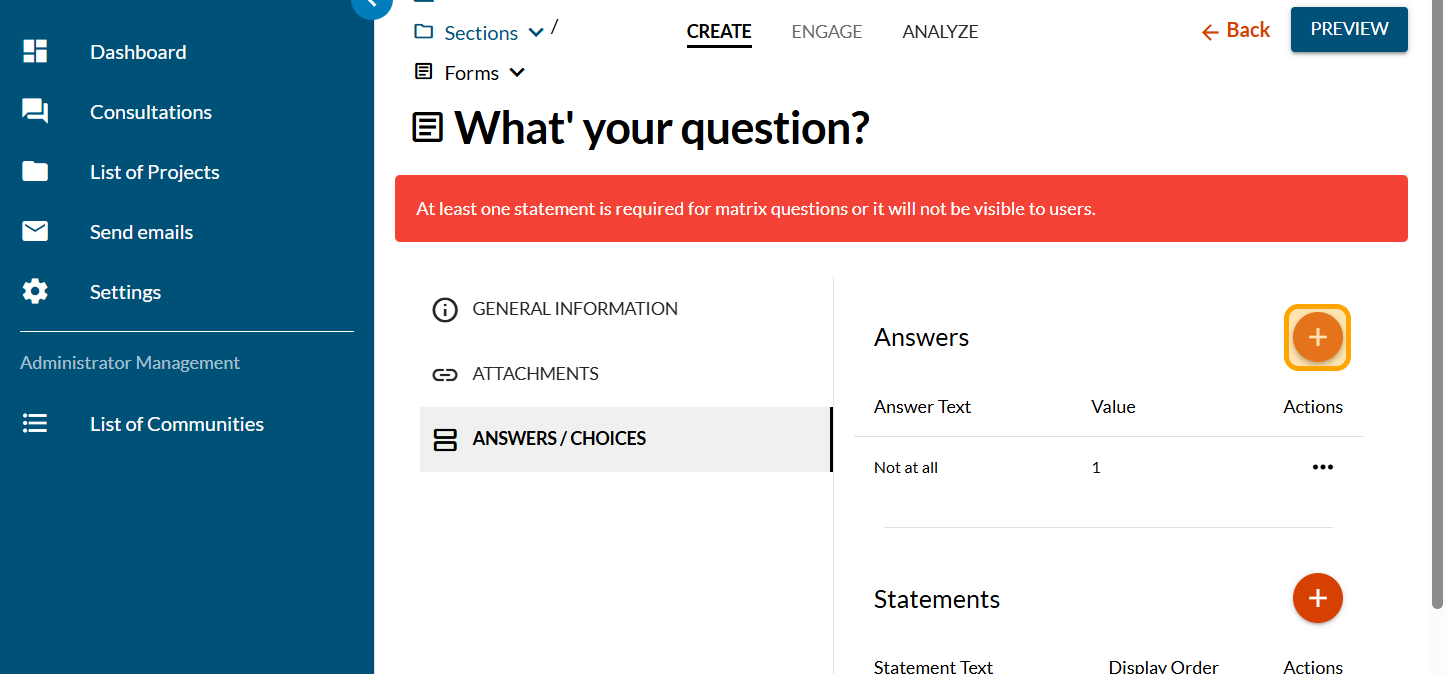Click the Settings gear icon
Viewport: 1447px width, 674px height.
click(35, 292)
